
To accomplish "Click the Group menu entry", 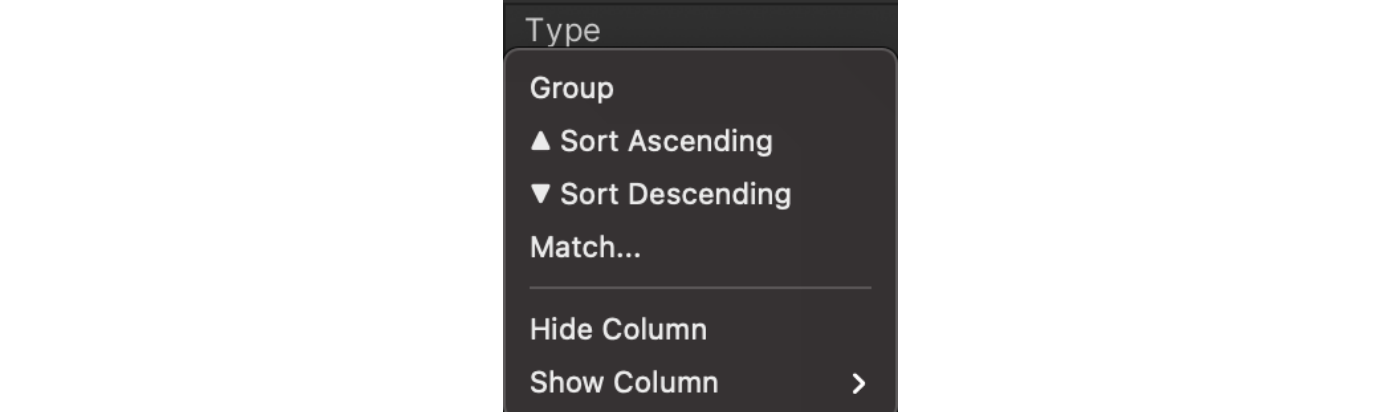I will pyautogui.click(x=571, y=89).
